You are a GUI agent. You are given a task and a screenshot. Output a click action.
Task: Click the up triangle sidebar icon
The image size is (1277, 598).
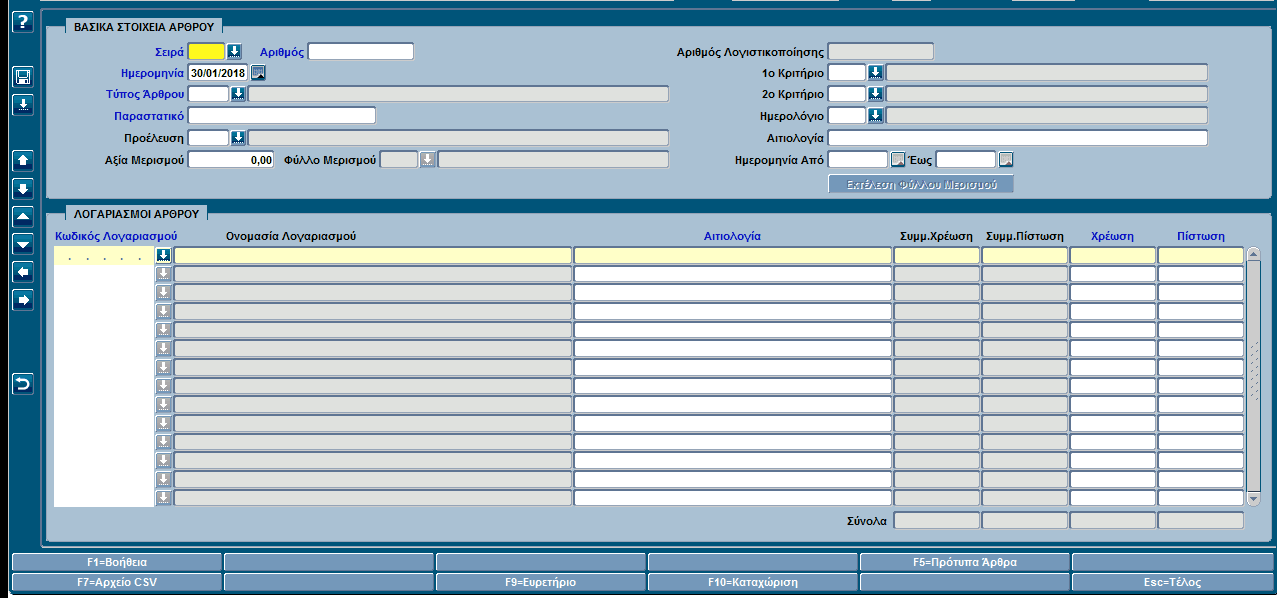(x=23, y=216)
